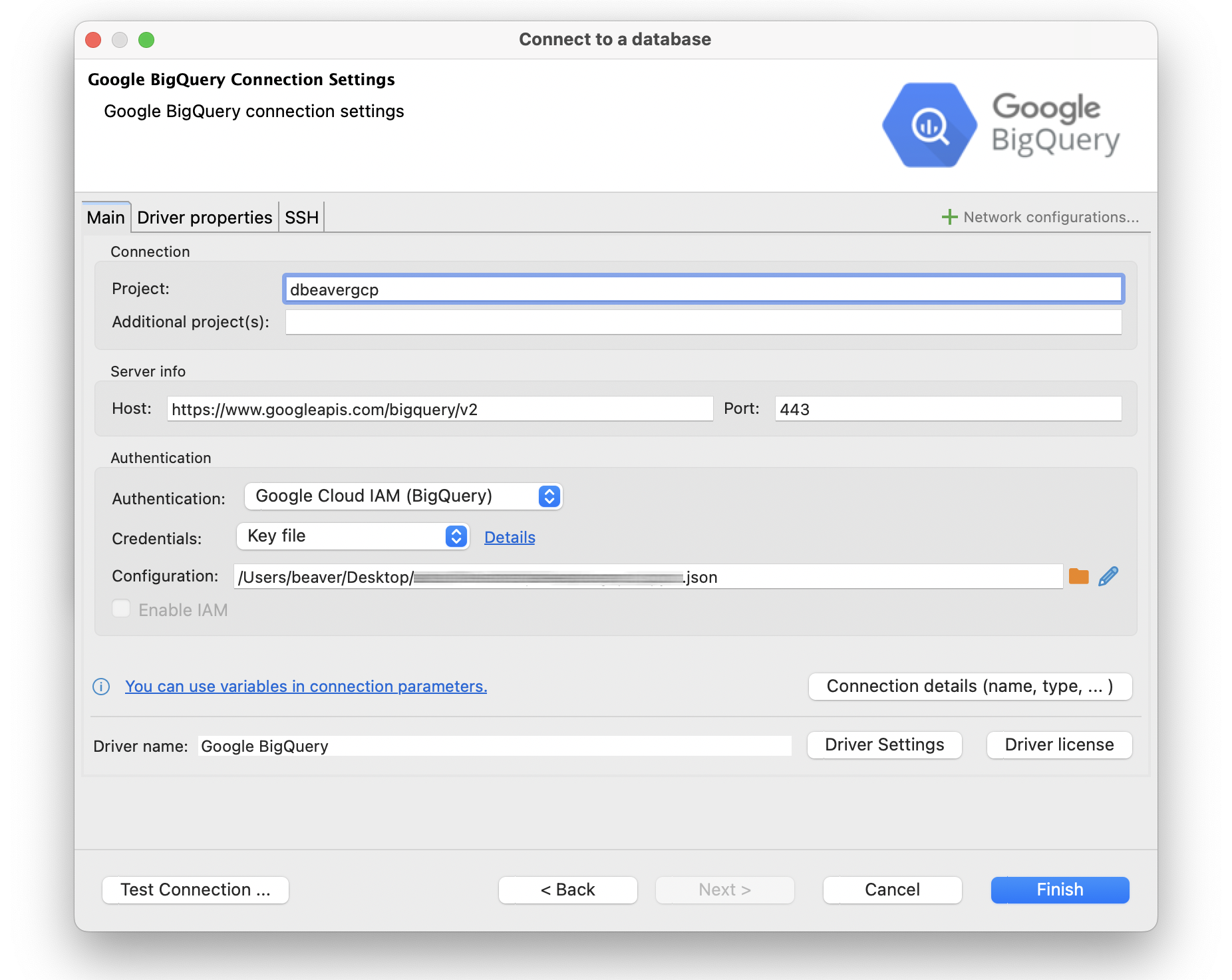Open the folder browser for the key file
The image size is (1232, 980).
tap(1079, 576)
